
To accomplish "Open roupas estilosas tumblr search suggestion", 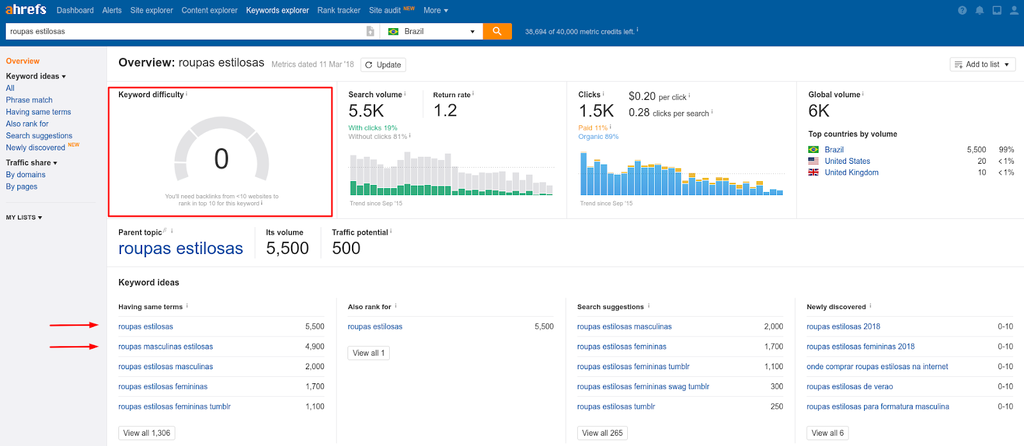I will pos(616,406).
